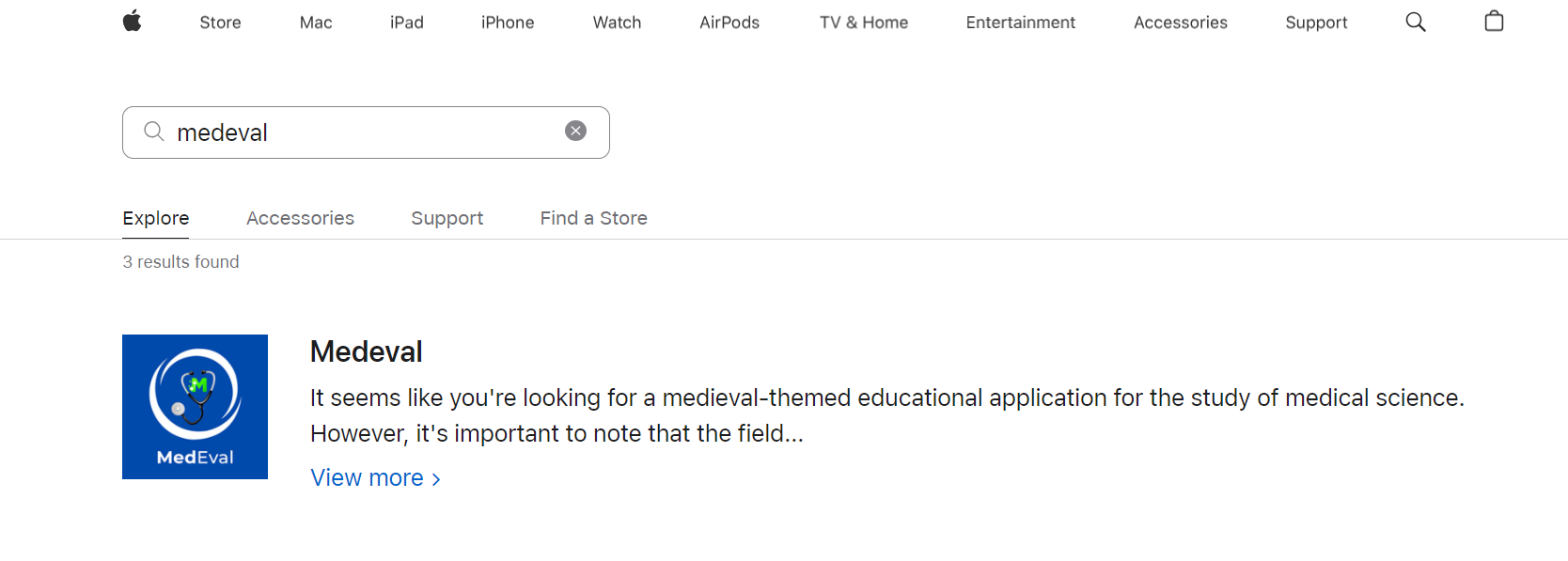Open AirPods in the navigation bar
Image resolution: width=1568 pixels, height=561 pixels.
click(x=729, y=23)
